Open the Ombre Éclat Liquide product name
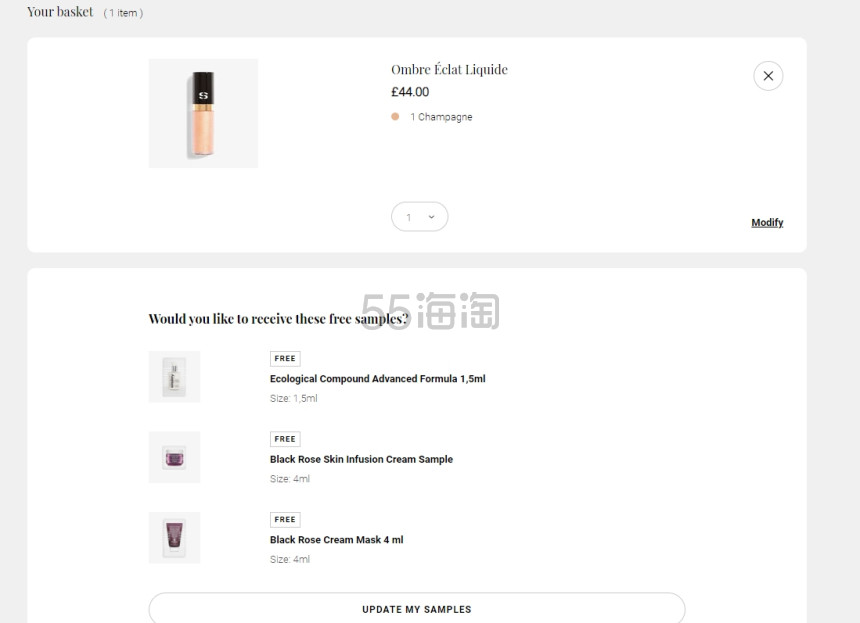Image resolution: width=860 pixels, height=623 pixels. point(449,69)
